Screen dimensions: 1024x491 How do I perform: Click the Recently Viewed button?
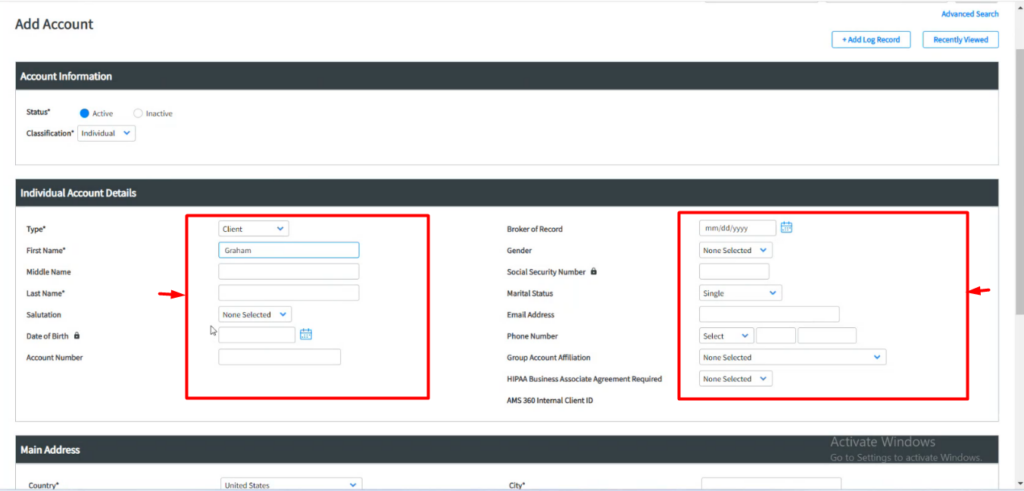pos(960,40)
